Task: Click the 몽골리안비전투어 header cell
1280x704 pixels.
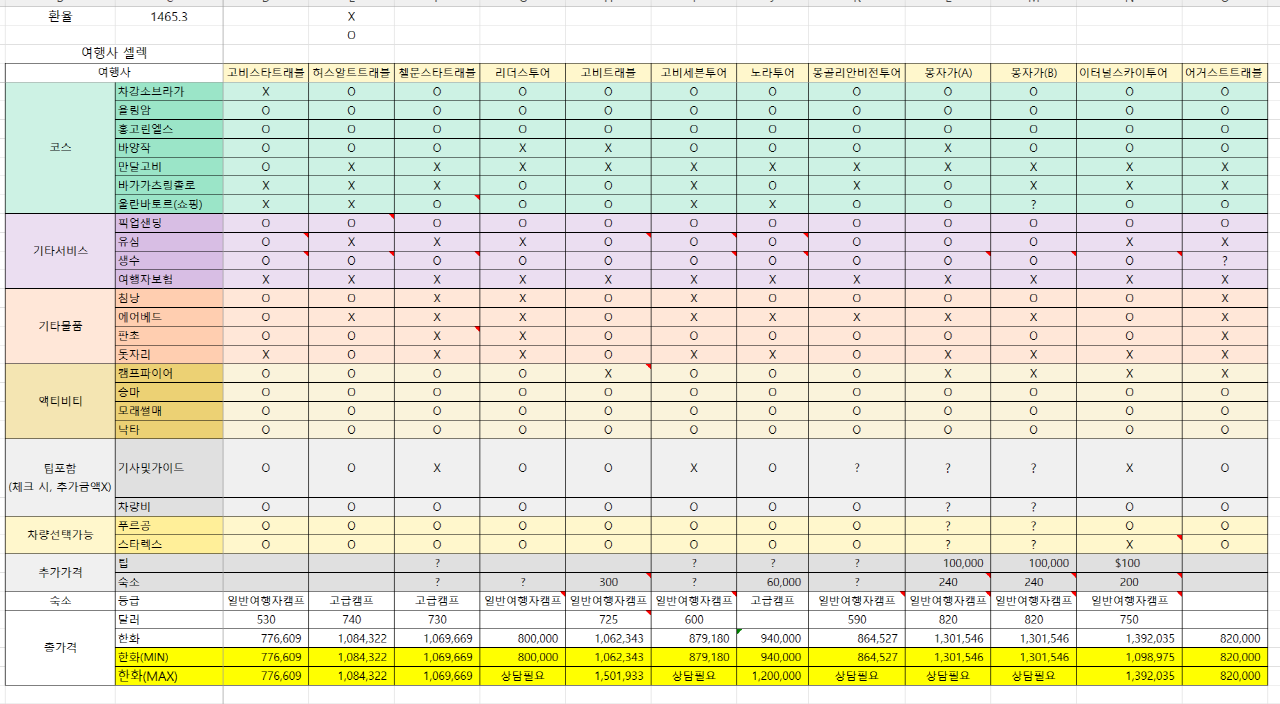Action: pos(857,72)
